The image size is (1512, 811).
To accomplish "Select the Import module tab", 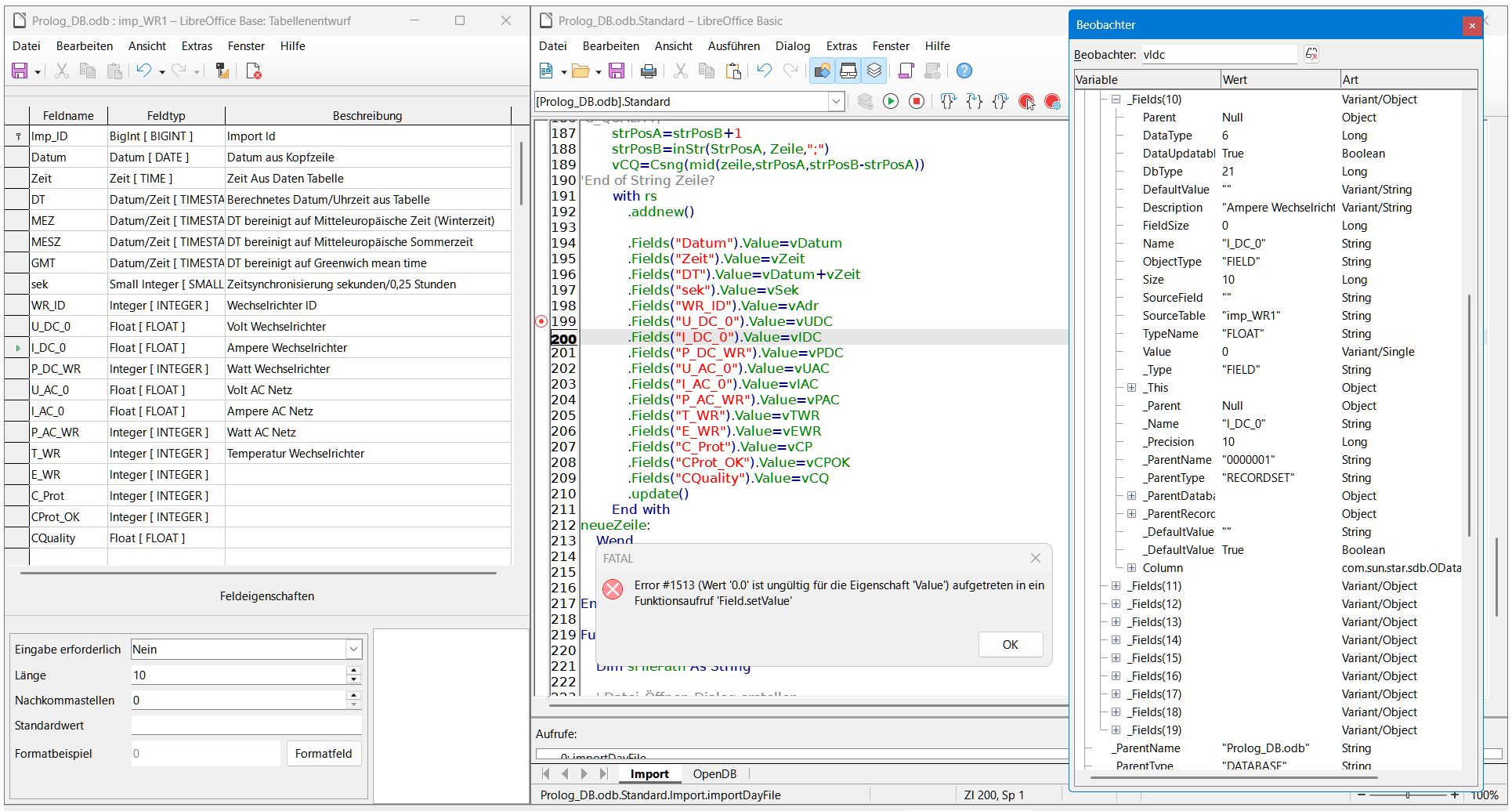I will 649,774.
